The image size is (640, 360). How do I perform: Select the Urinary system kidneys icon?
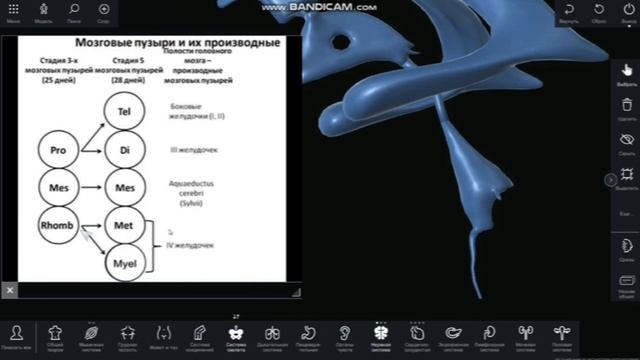[525, 333]
